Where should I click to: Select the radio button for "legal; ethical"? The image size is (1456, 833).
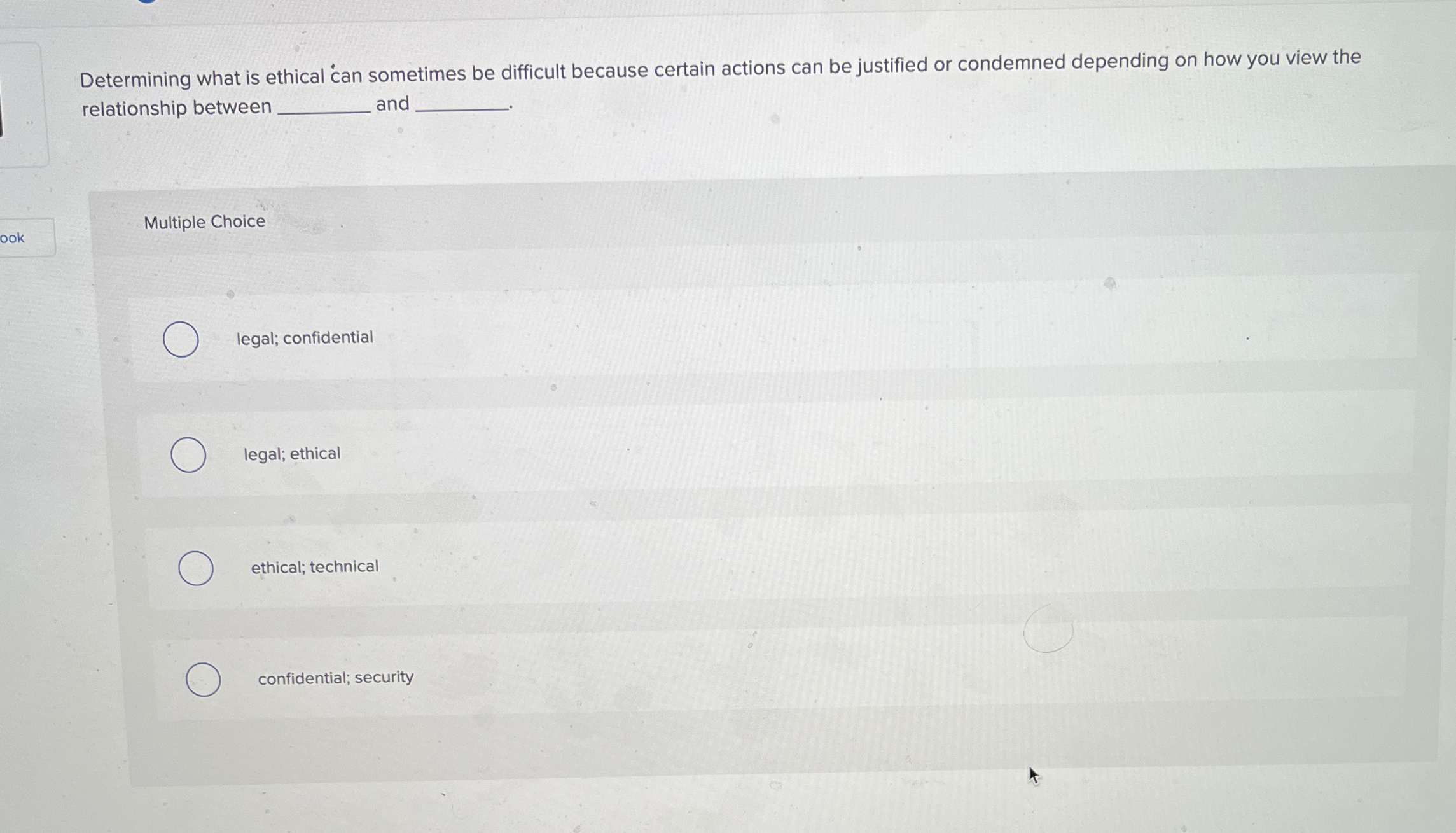coord(189,454)
